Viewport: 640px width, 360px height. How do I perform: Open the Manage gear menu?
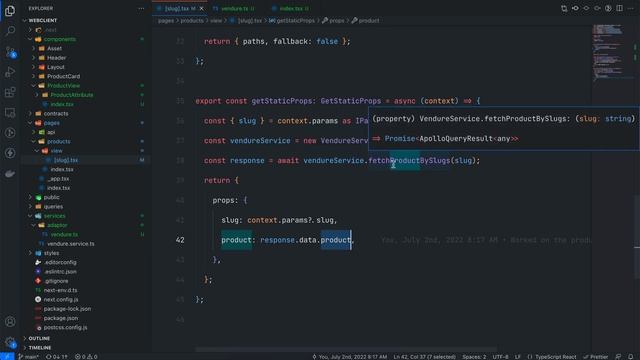click(10, 342)
